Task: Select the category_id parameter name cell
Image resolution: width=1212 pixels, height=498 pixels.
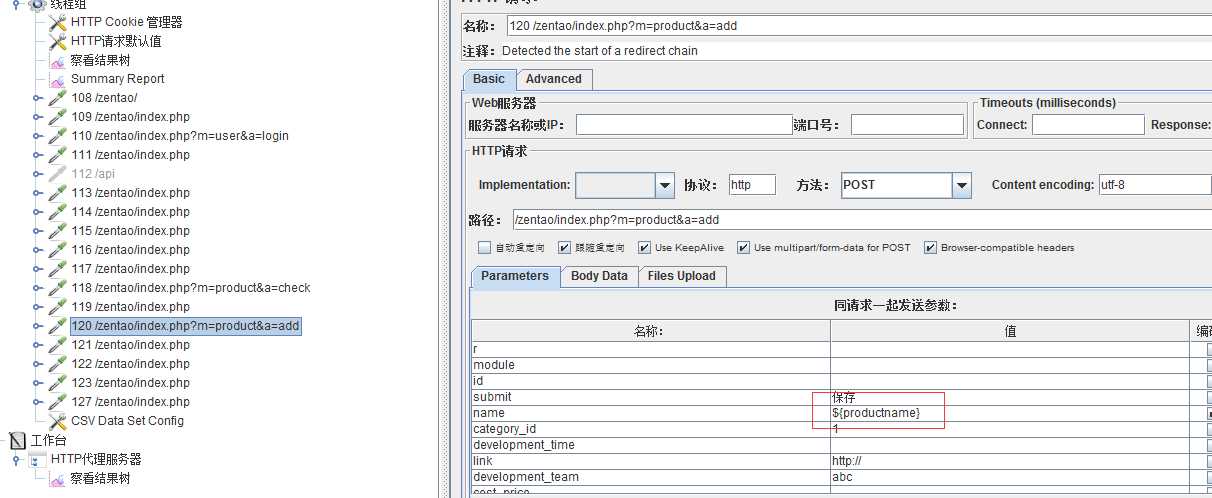Action: pyautogui.click(x=651, y=429)
